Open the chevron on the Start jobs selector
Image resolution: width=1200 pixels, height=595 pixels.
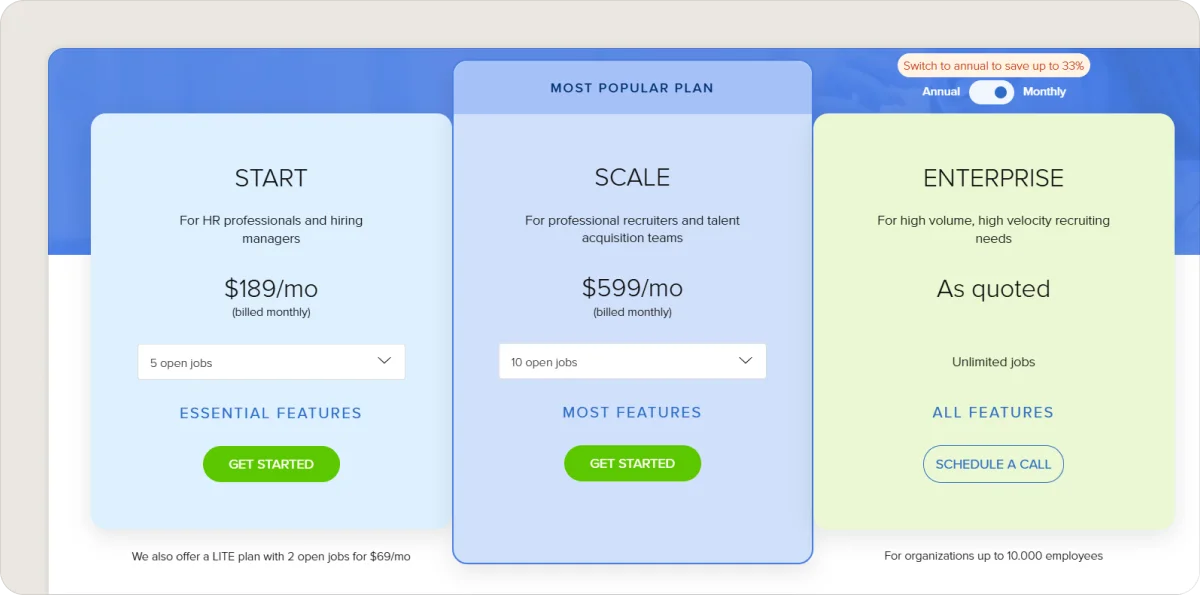pos(384,361)
